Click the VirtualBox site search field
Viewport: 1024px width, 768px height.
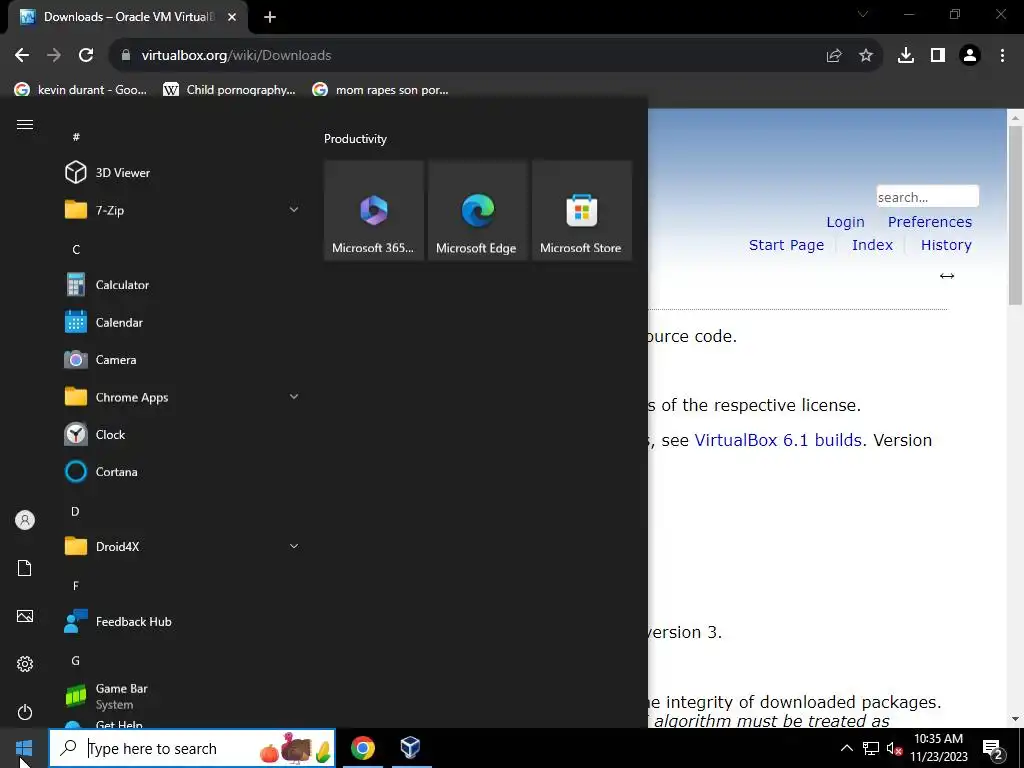coord(927,197)
